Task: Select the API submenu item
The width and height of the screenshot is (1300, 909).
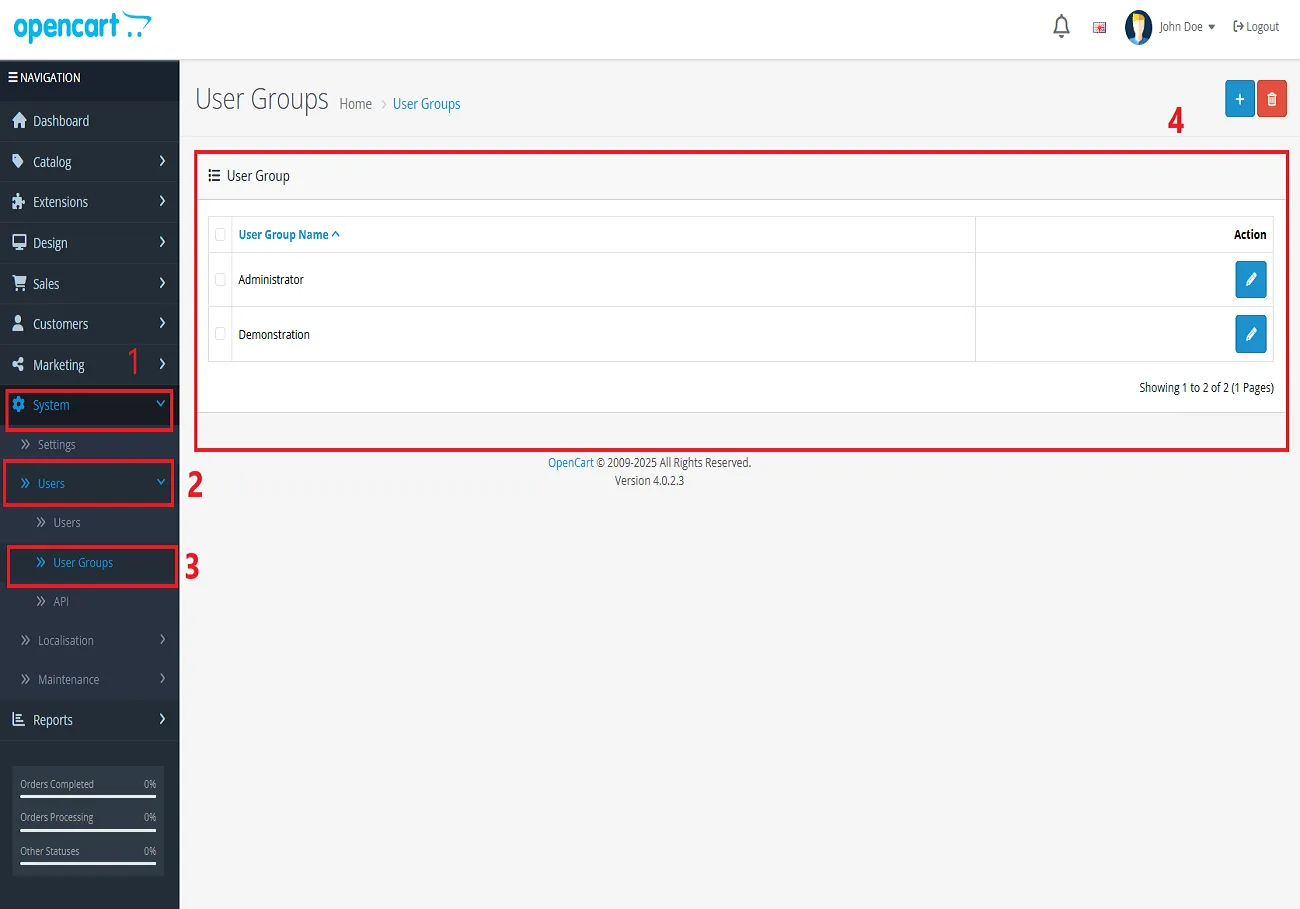Action: click(x=60, y=601)
